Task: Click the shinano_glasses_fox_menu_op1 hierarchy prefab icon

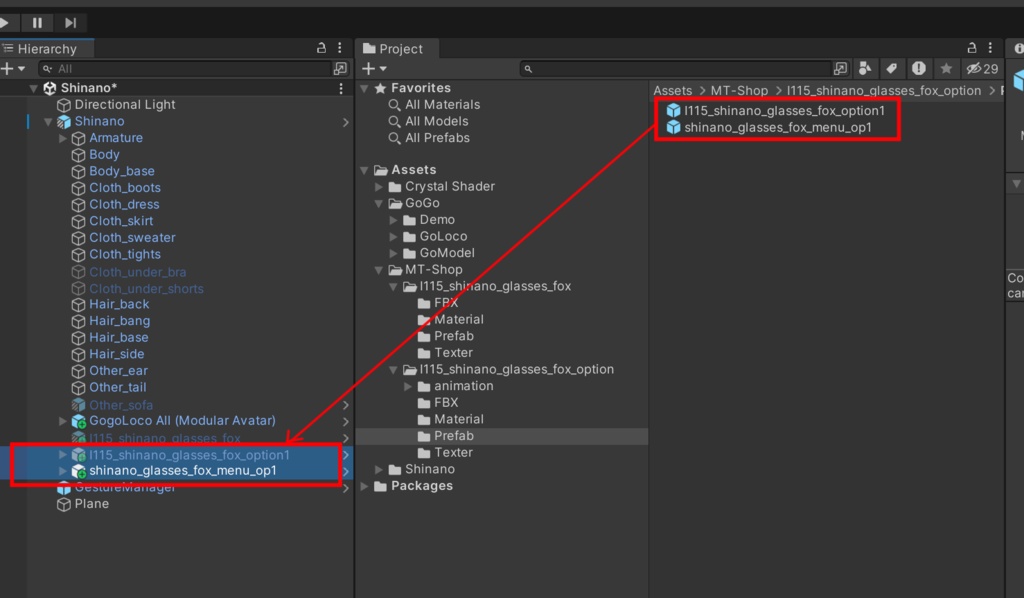Action: (79, 471)
